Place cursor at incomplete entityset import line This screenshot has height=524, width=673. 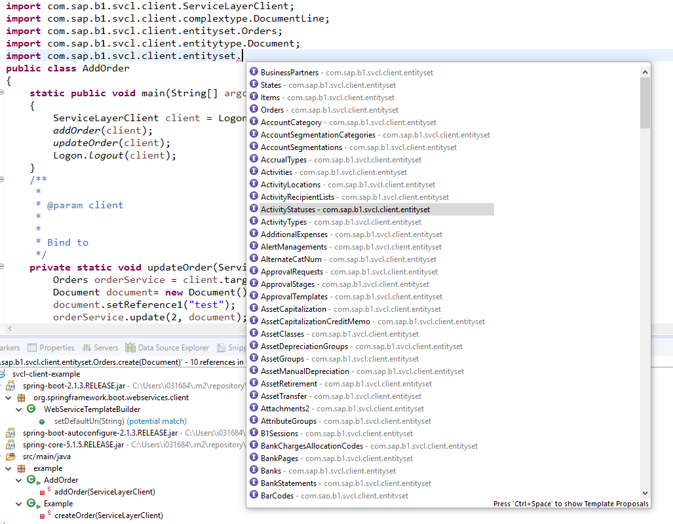(x=243, y=56)
